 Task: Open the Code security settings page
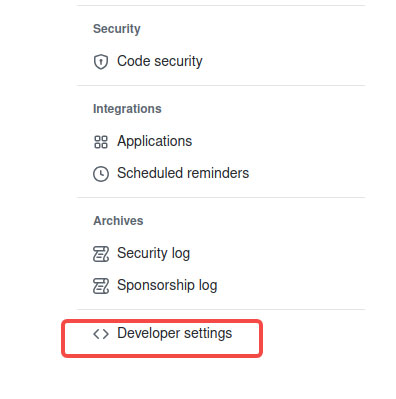pos(160,61)
